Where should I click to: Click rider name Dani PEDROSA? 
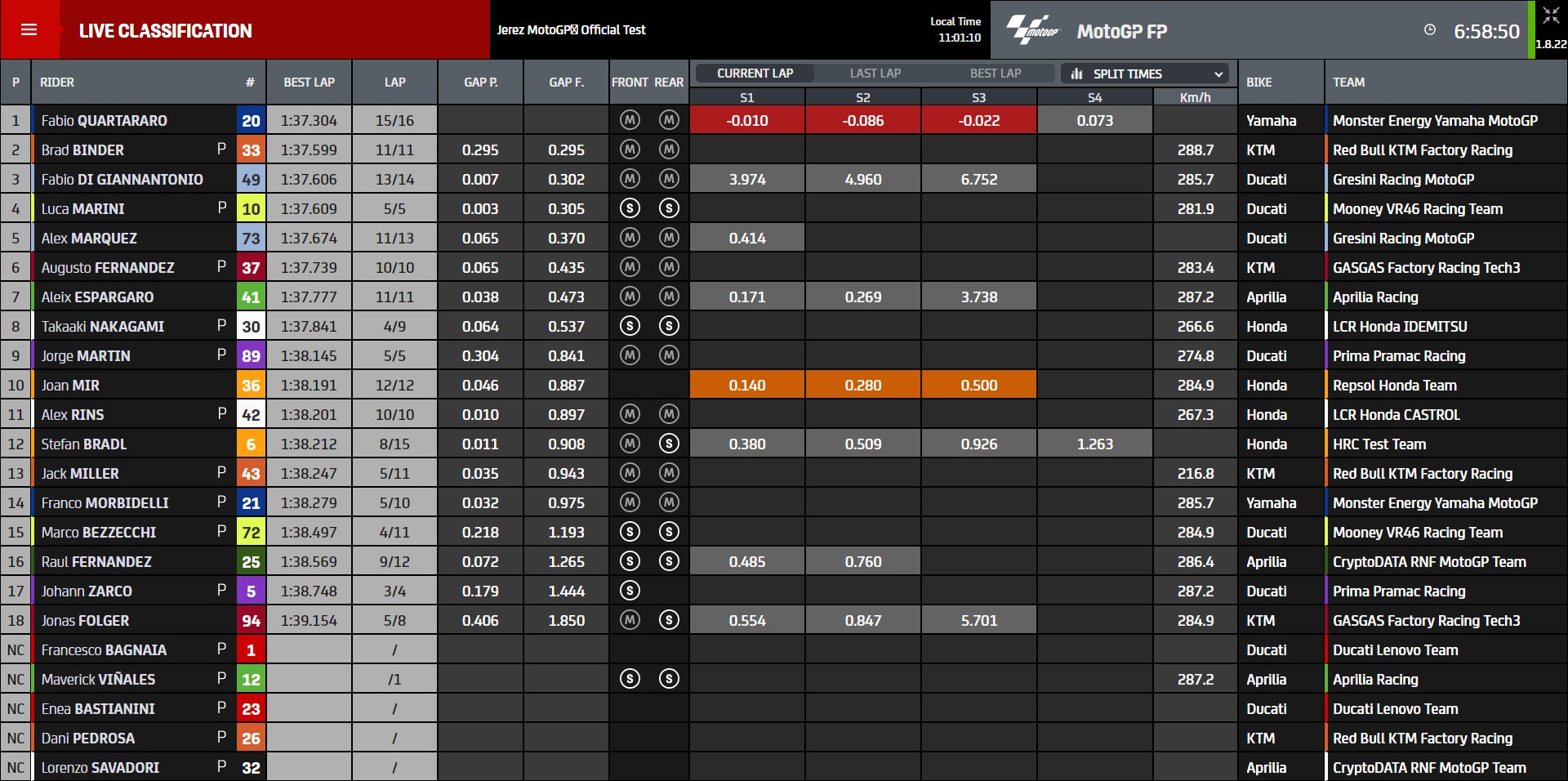coord(88,739)
